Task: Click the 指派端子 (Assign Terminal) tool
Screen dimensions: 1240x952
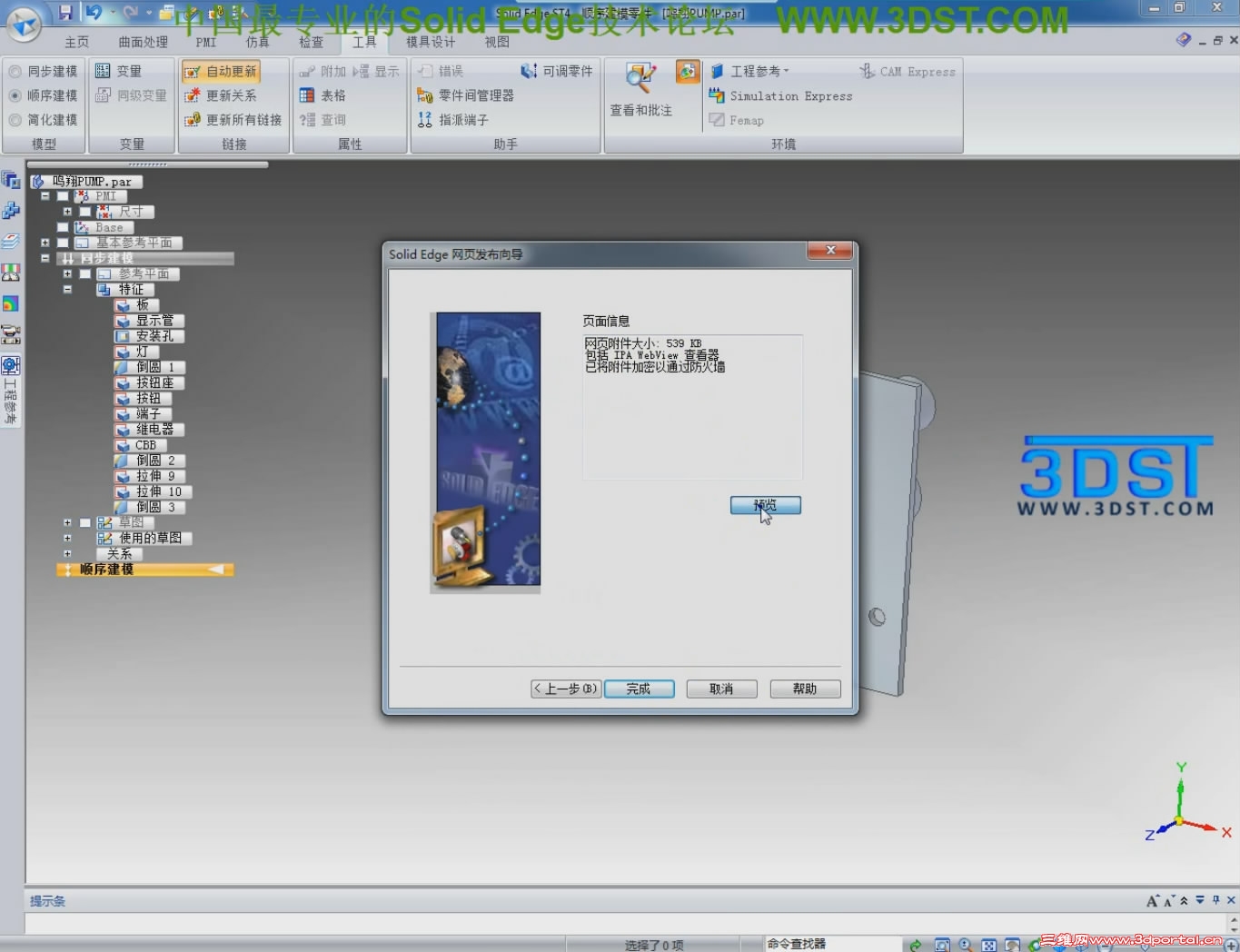Action: click(452, 120)
